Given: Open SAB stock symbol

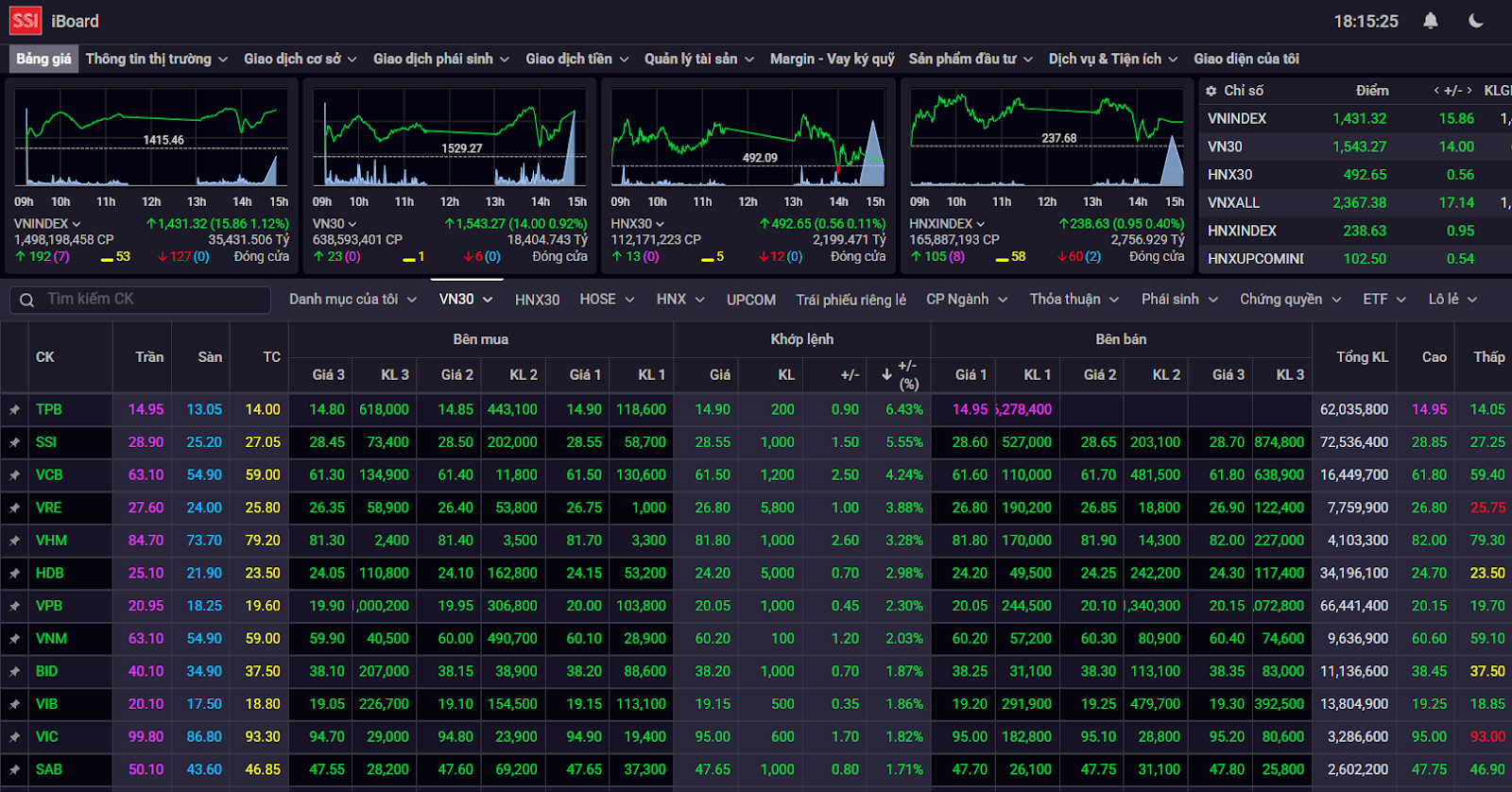Looking at the screenshot, I should [x=49, y=770].
